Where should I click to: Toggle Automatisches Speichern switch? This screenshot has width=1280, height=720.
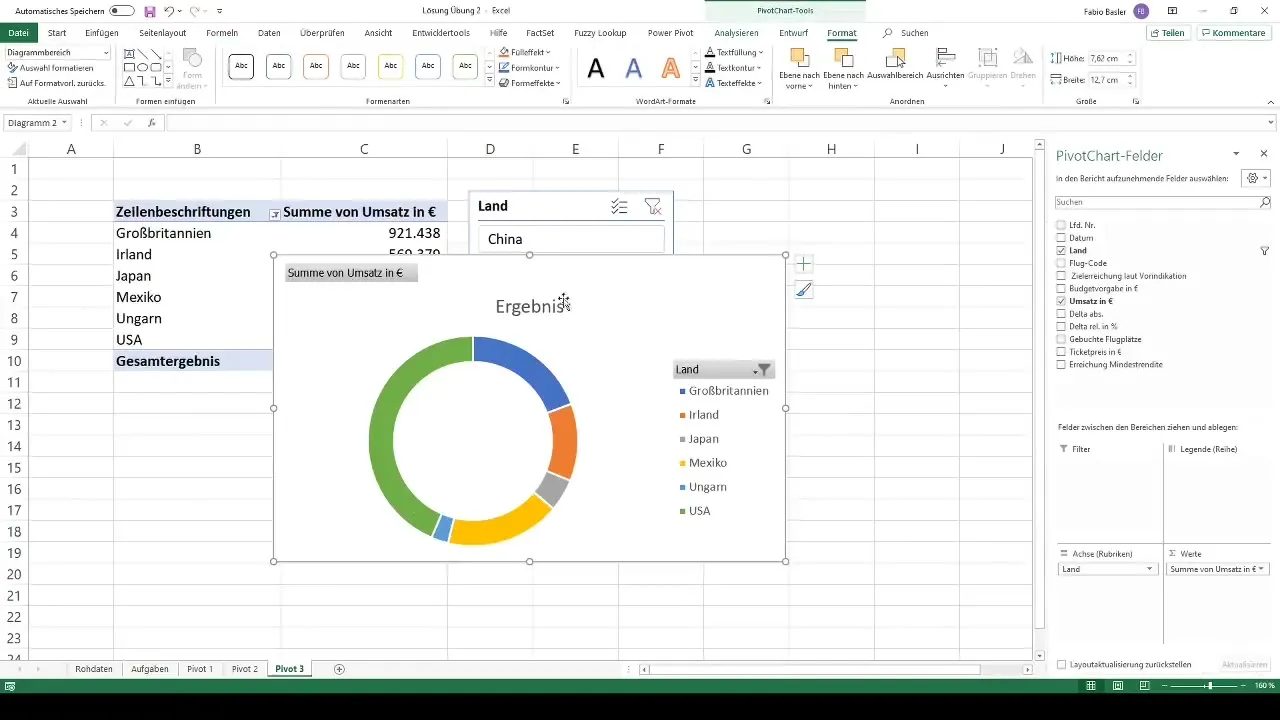point(122,11)
